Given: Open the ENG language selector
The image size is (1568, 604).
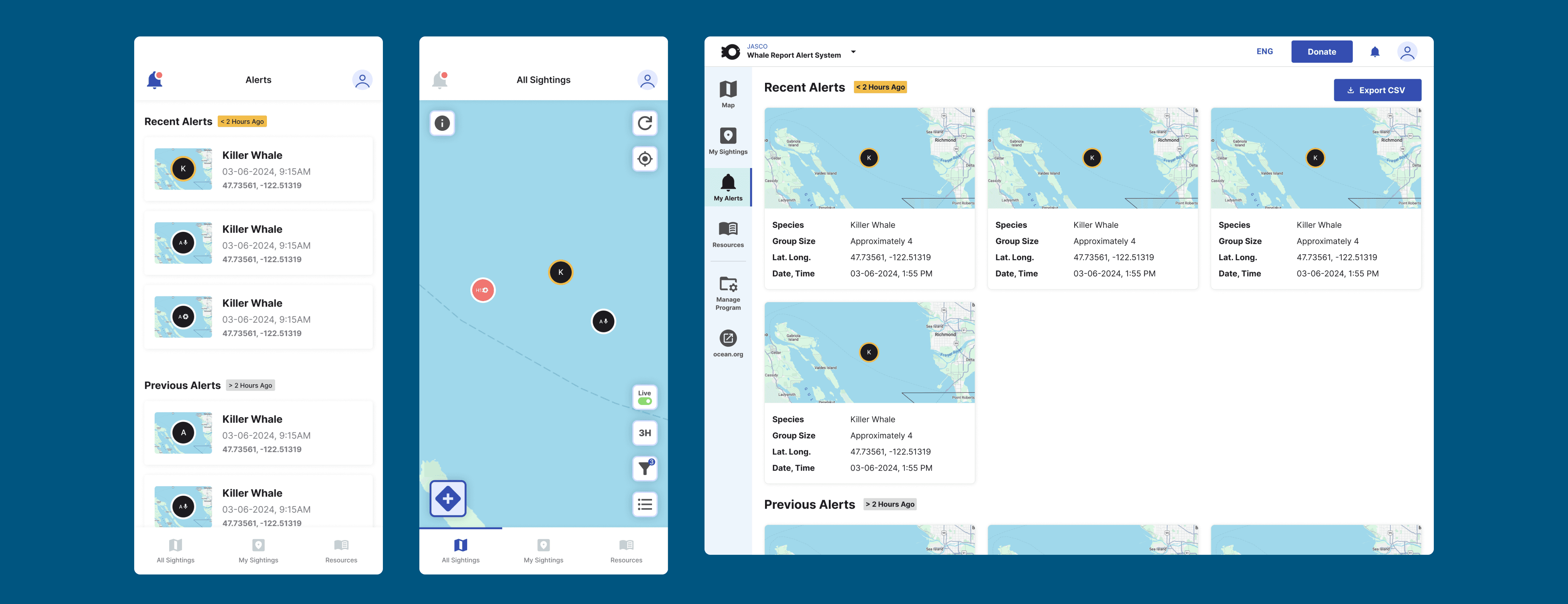Looking at the screenshot, I should (x=1264, y=52).
